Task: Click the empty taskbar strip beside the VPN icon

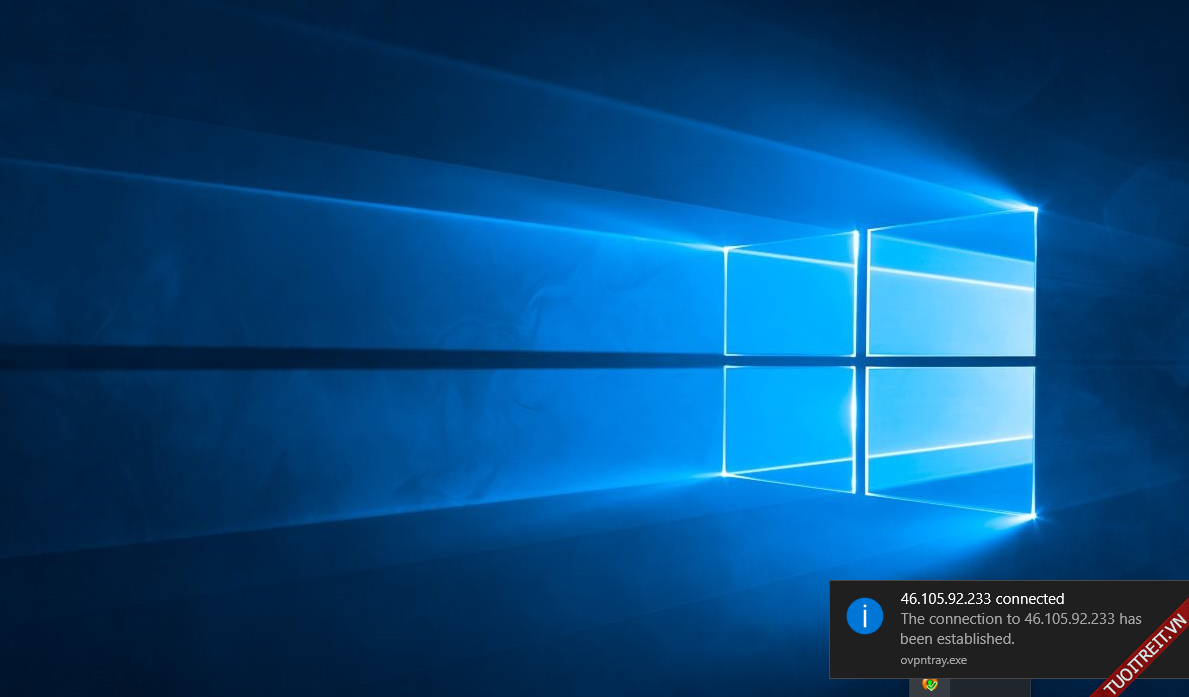Action: (990, 687)
